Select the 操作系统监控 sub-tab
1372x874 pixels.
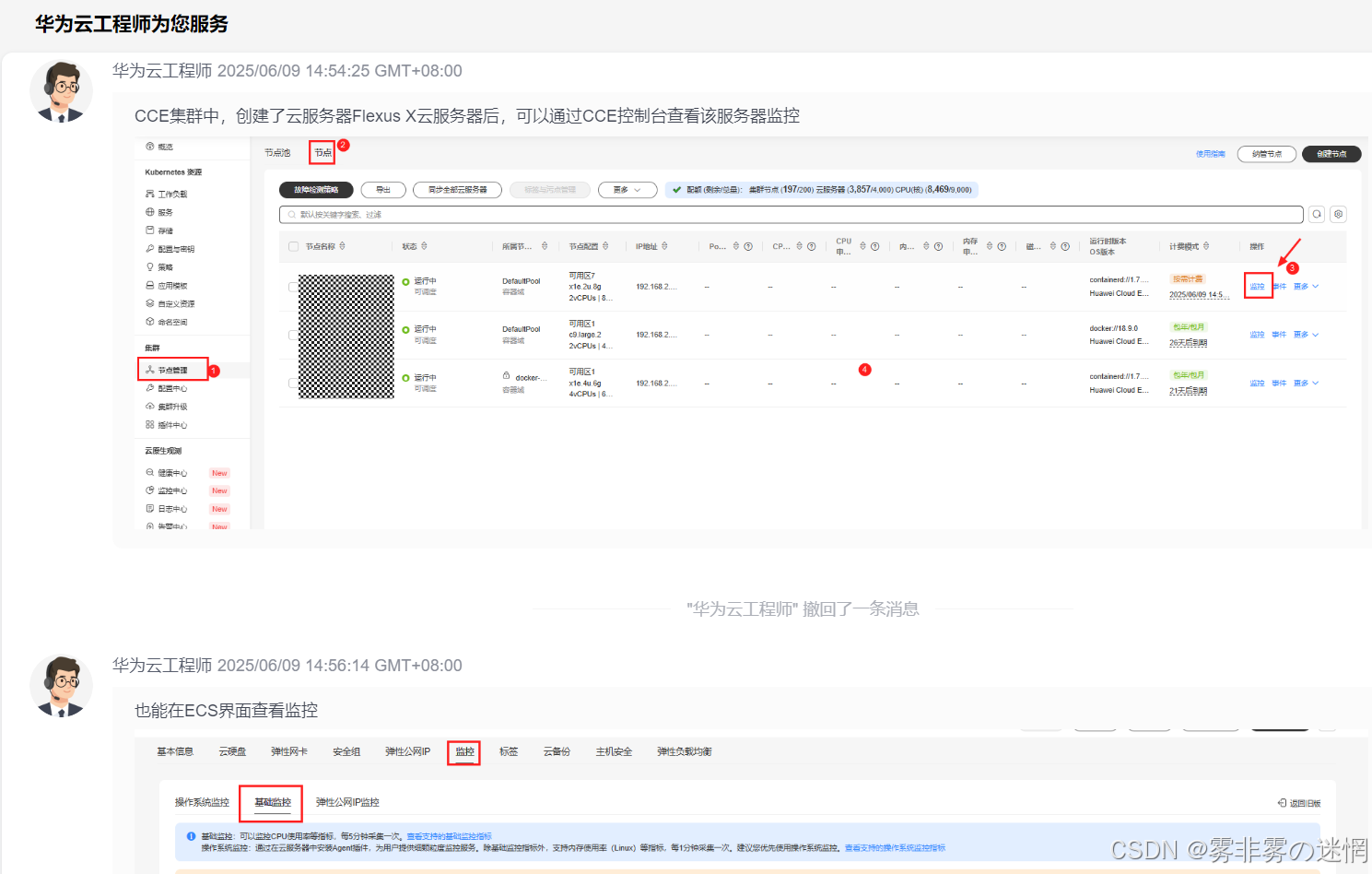point(202,803)
